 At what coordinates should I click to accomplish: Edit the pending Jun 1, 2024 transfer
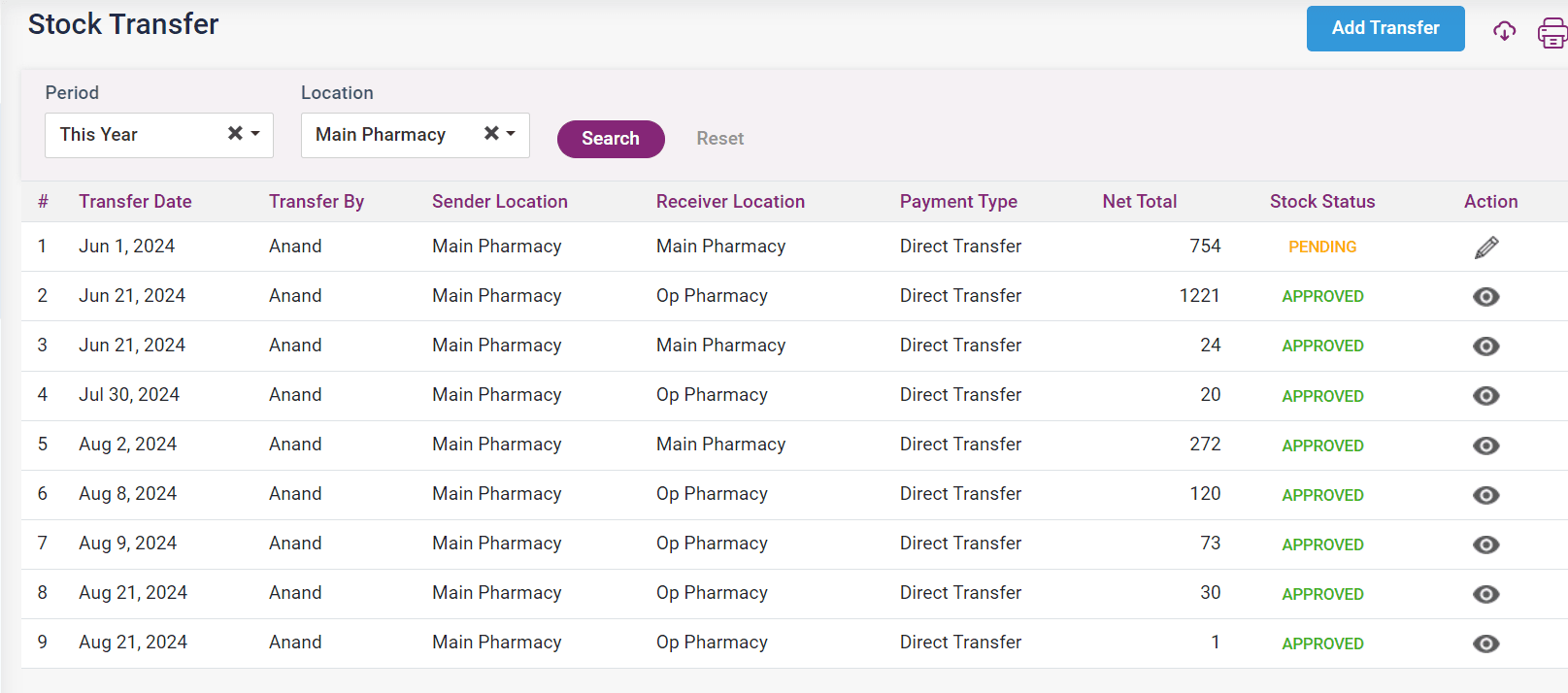1485,247
